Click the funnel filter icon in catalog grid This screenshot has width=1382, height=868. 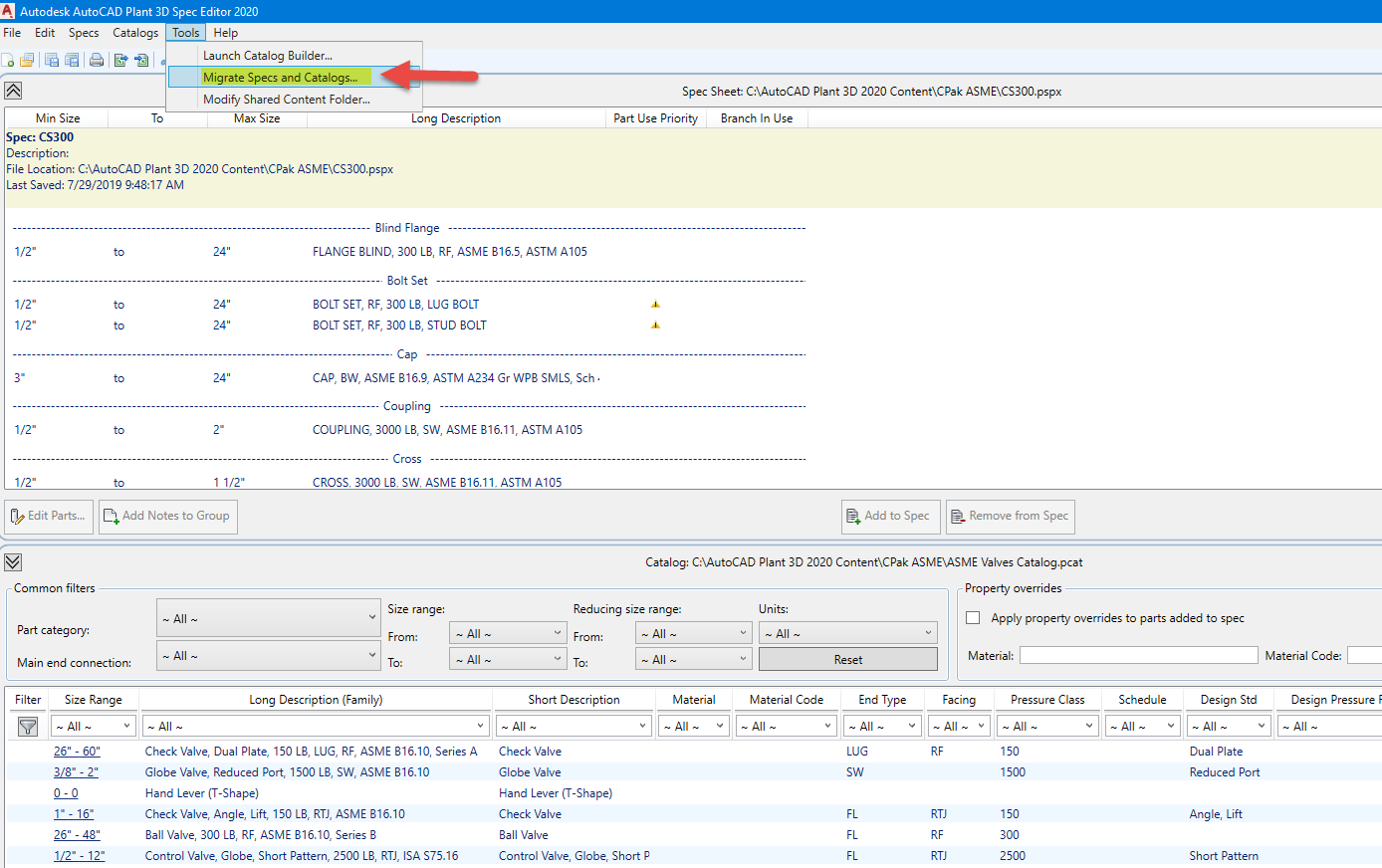pos(28,727)
